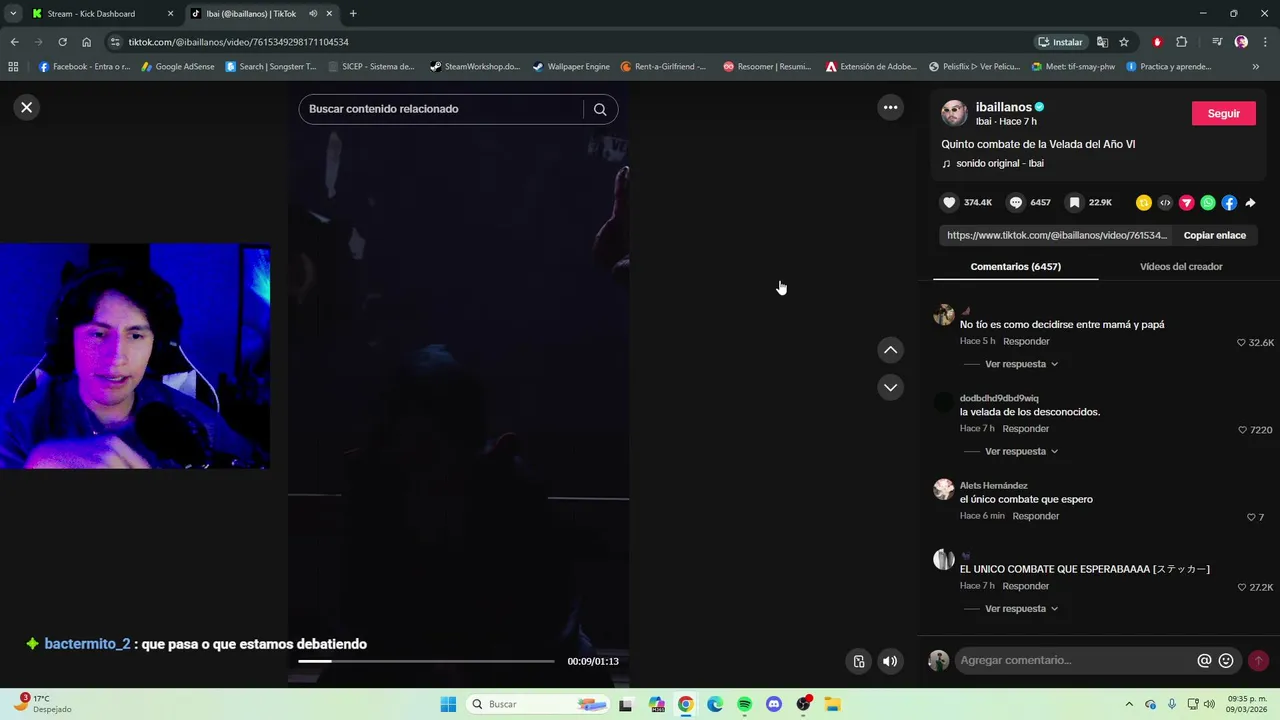Copy the video link
This screenshot has width=1280, height=720.
click(x=1214, y=235)
